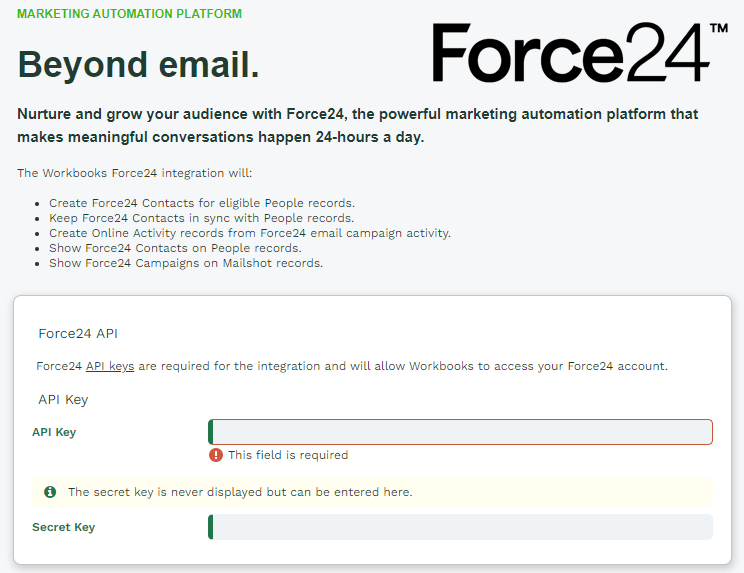
Task: Click the secret key info banner
Action: tap(372, 492)
